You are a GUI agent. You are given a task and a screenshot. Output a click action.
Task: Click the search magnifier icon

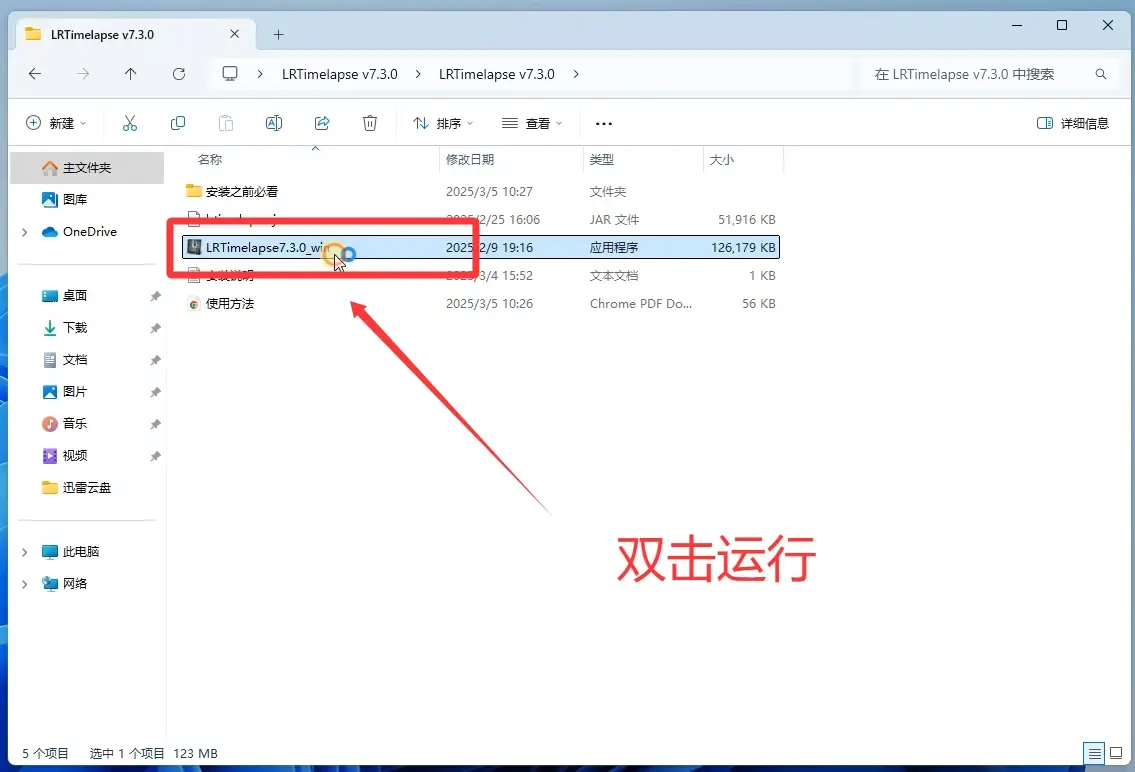coord(1100,74)
